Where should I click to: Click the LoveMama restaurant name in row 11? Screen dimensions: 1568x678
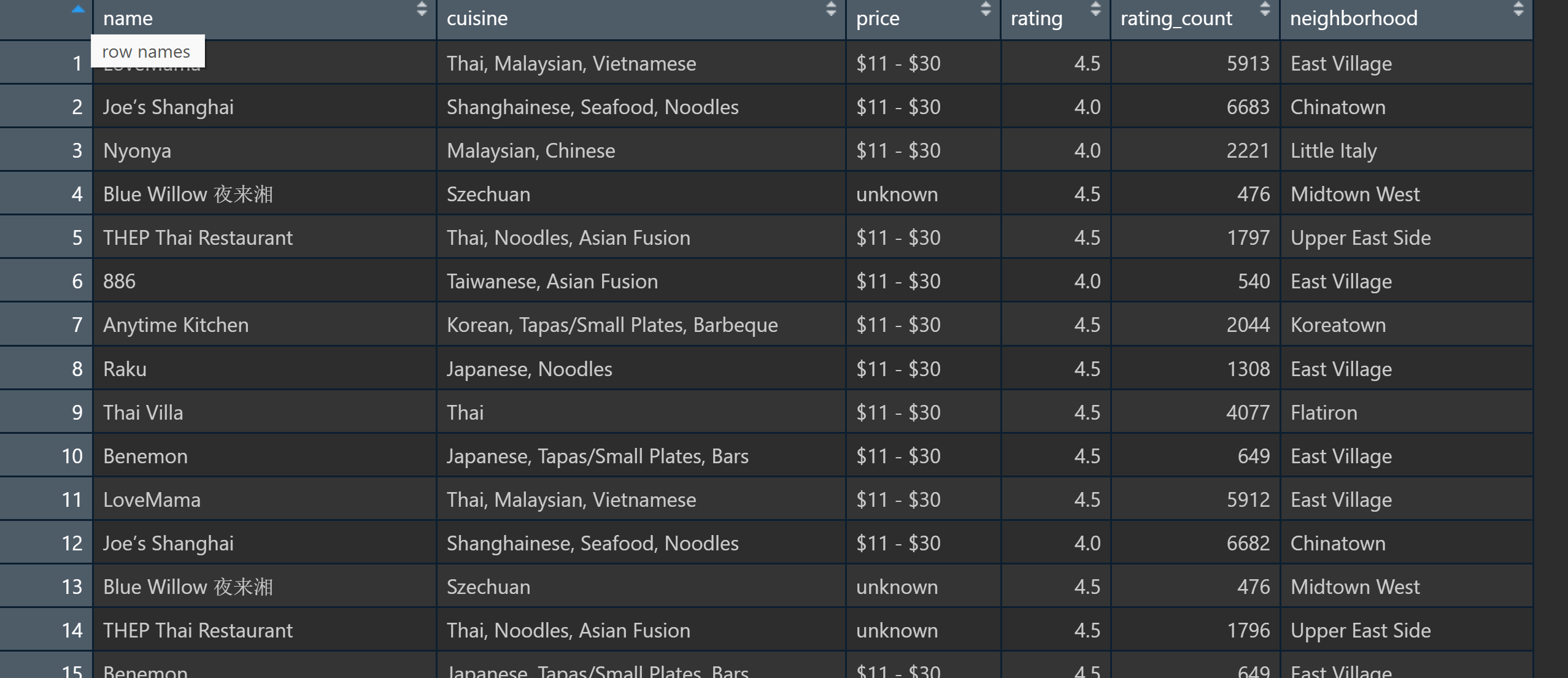click(x=151, y=499)
